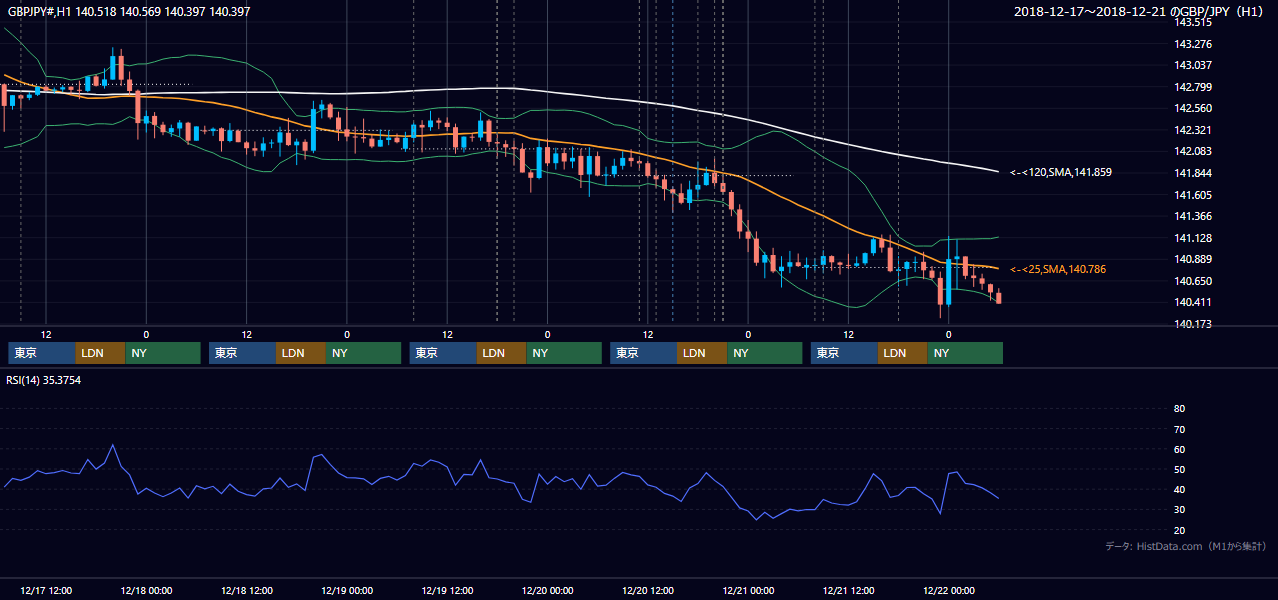This screenshot has width=1278, height=600.
Task: Select the 東京 session block for 12/19
Action: (x=443, y=353)
